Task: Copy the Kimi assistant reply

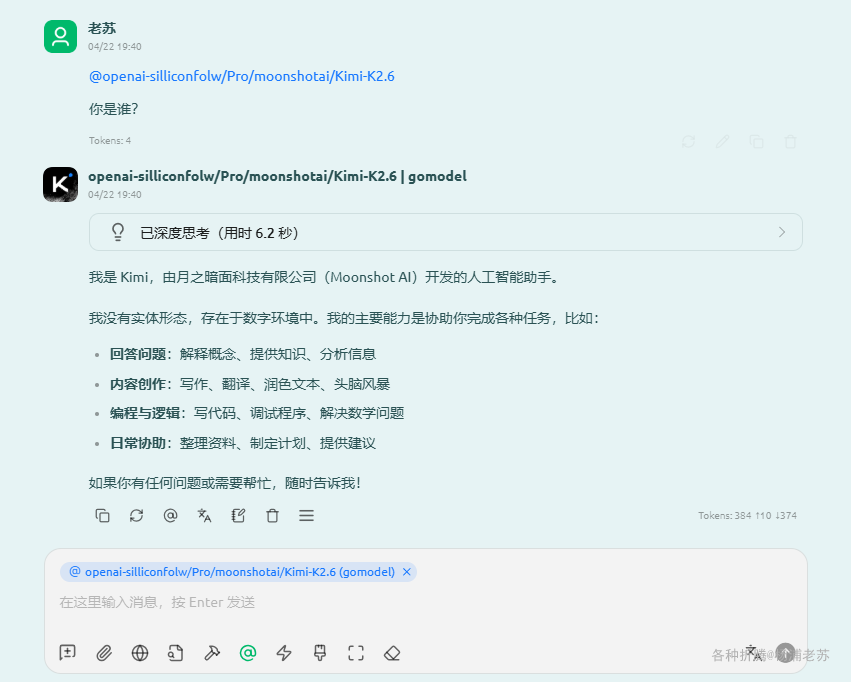Action: click(102, 515)
